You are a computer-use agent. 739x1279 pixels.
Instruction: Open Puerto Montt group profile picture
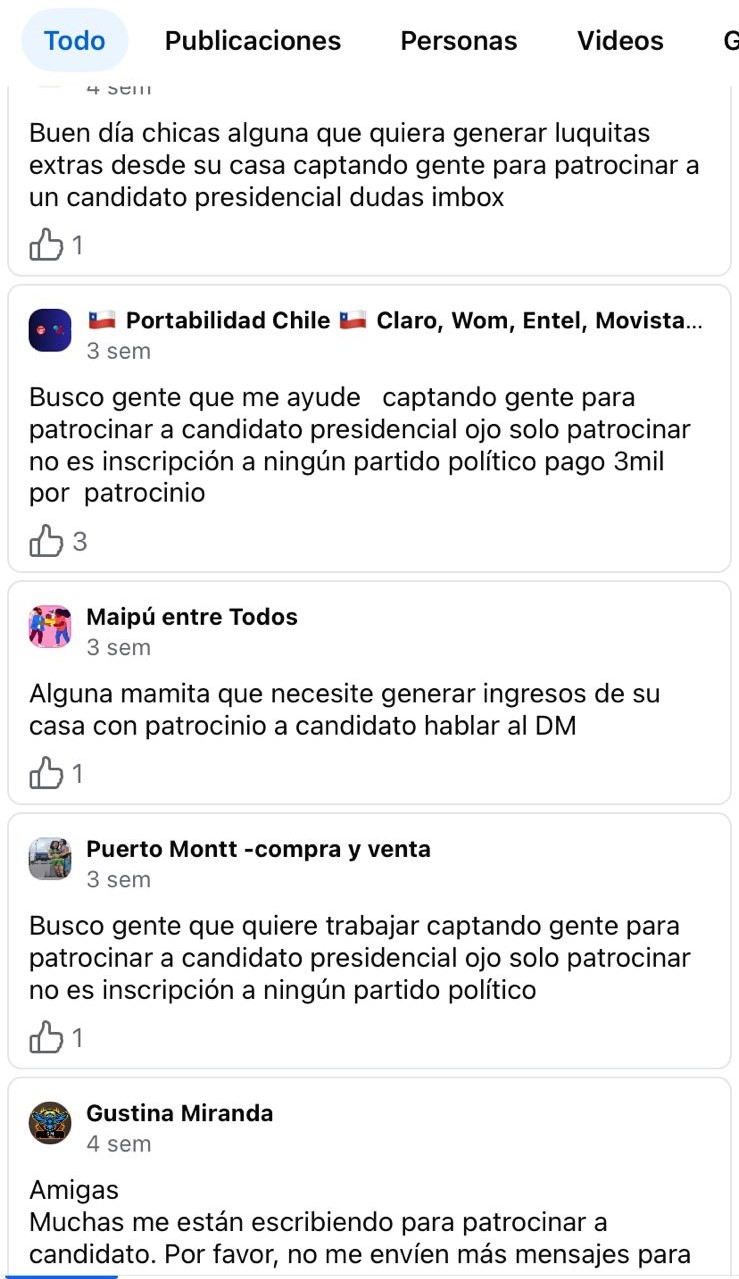[x=50, y=859]
